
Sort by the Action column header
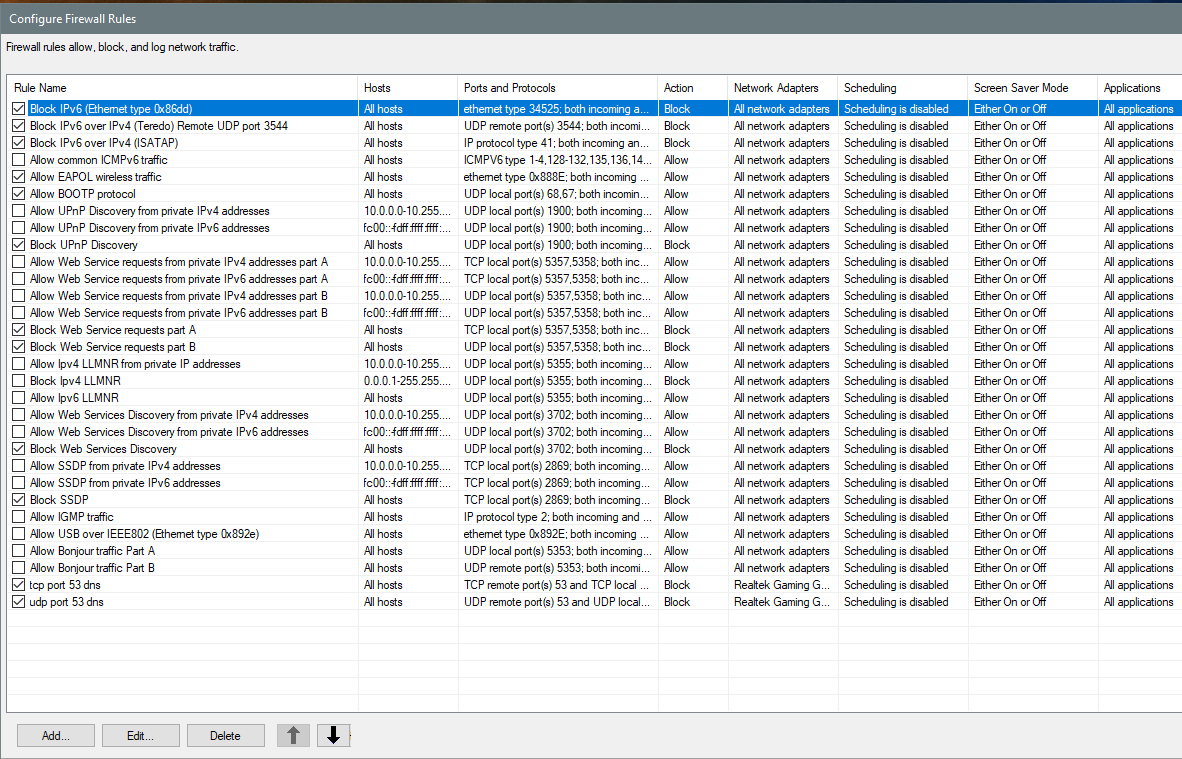pyautogui.click(x=692, y=88)
